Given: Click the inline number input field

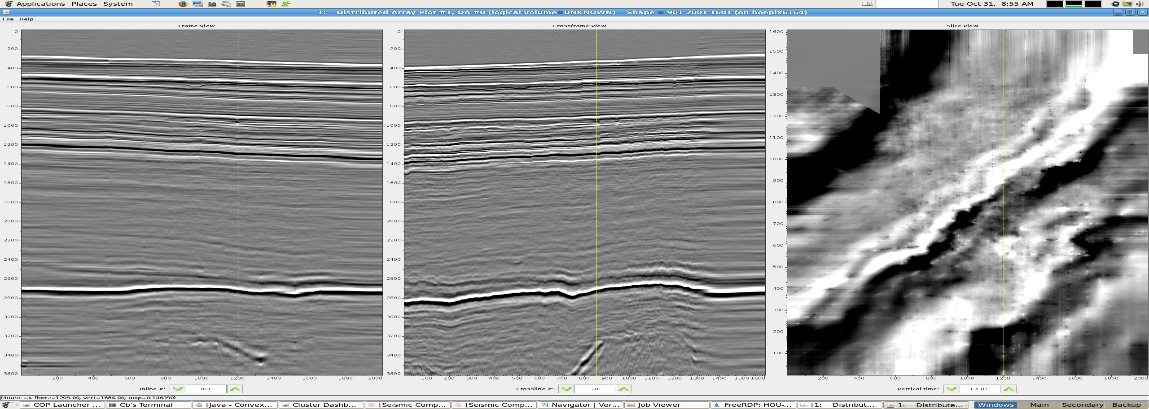Looking at the screenshot, I should click(x=205, y=388).
